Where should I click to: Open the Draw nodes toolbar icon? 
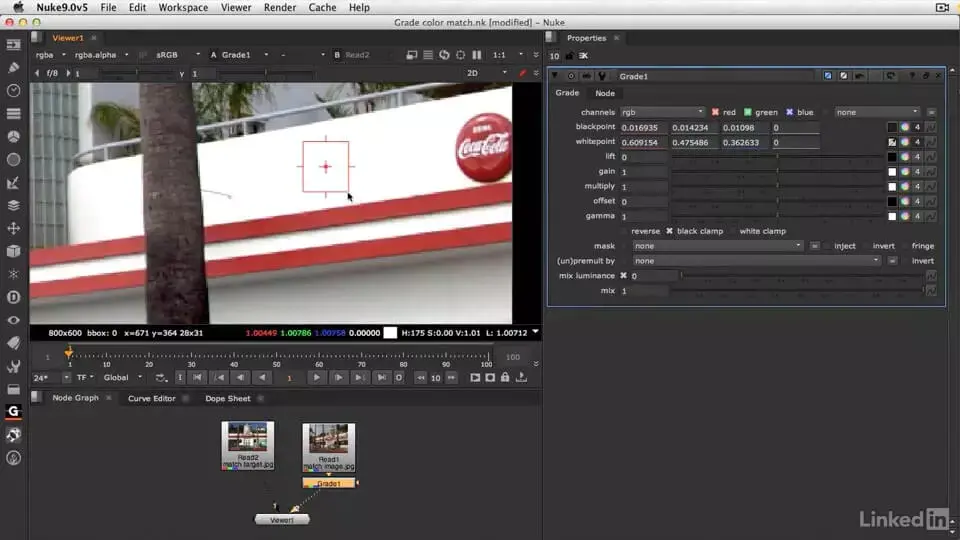pos(13,67)
